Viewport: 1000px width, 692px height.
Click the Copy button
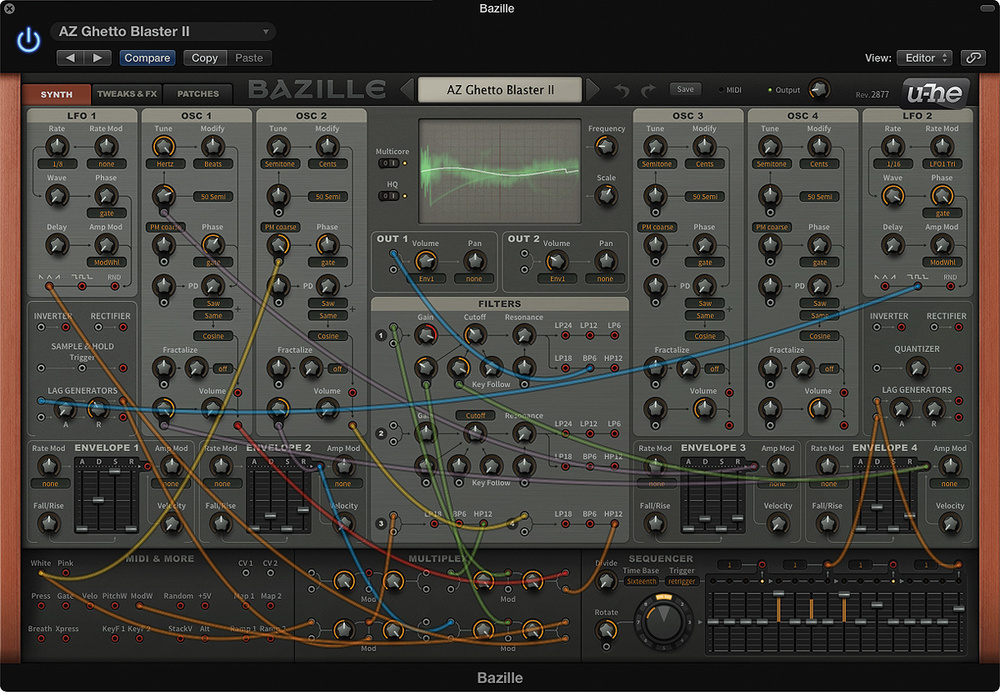pyautogui.click(x=205, y=58)
